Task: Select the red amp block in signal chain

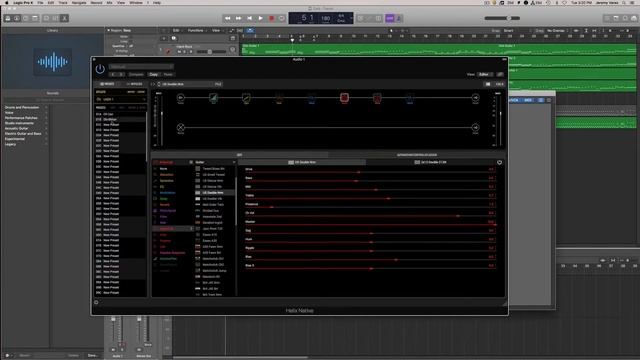Action: pyautogui.click(x=344, y=98)
